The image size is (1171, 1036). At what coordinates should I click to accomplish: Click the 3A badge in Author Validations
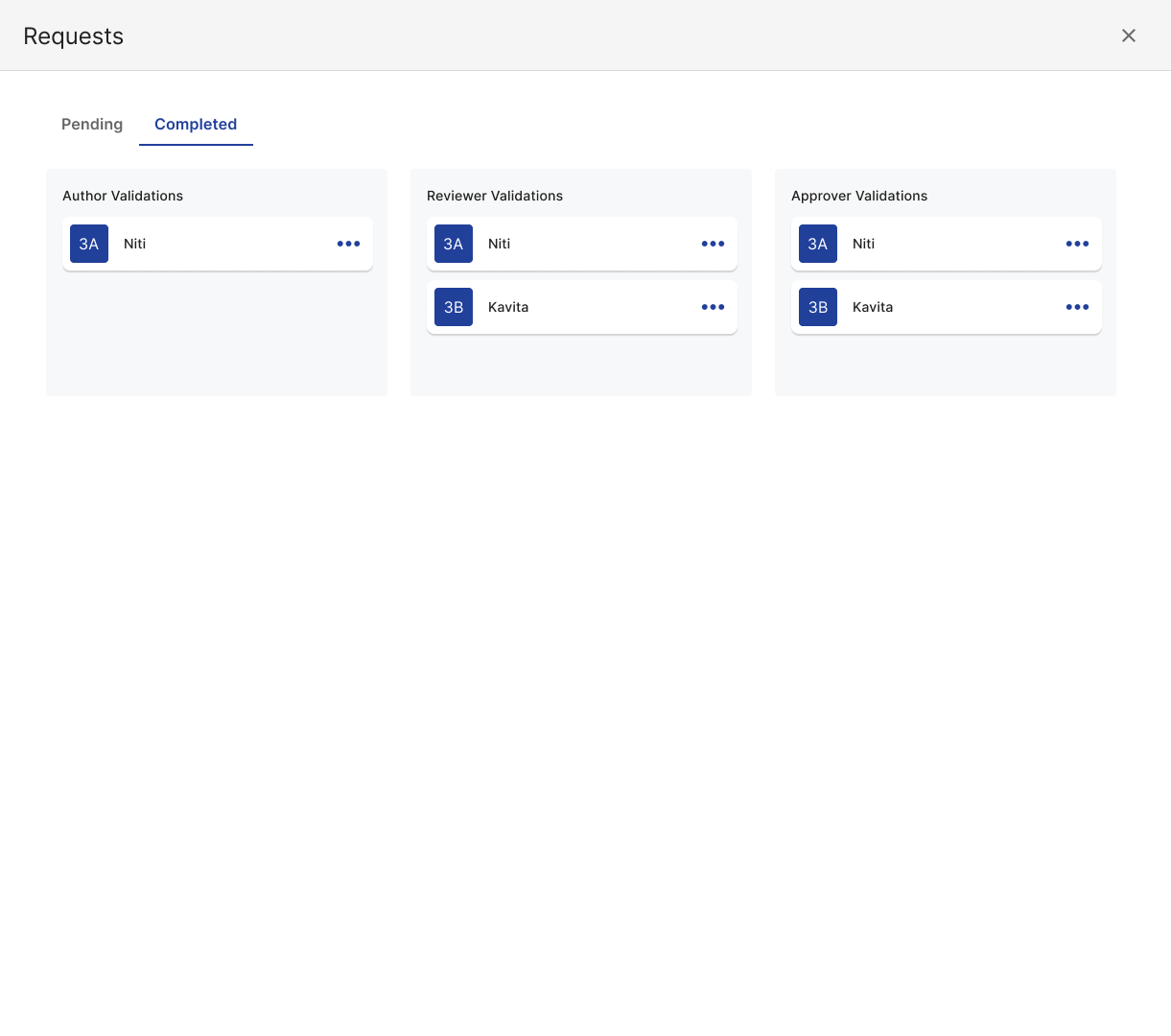tap(89, 244)
